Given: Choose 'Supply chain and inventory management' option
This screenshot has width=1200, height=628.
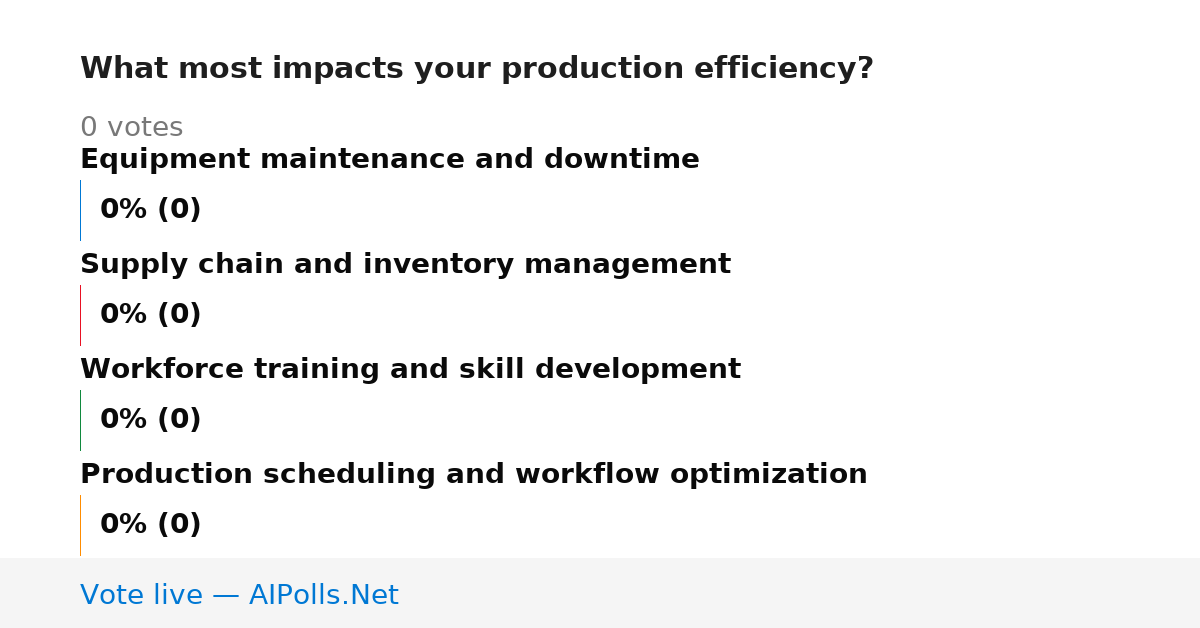Looking at the screenshot, I should point(405,265).
